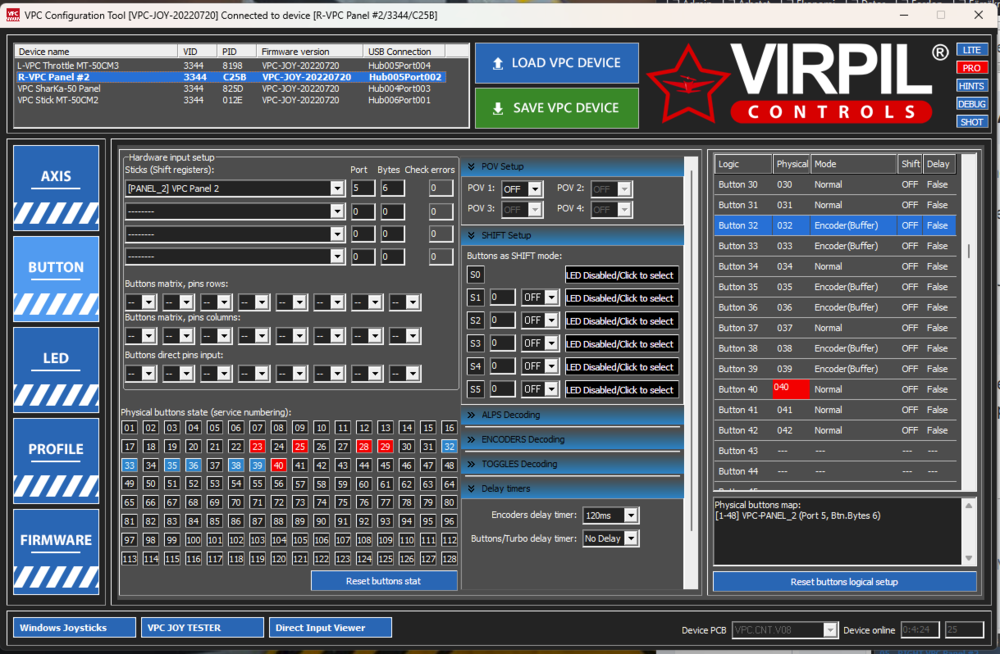This screenshot has width=1000, height=654.
Task: Select red physical button 25 indicator
Action: coord(300,447)
